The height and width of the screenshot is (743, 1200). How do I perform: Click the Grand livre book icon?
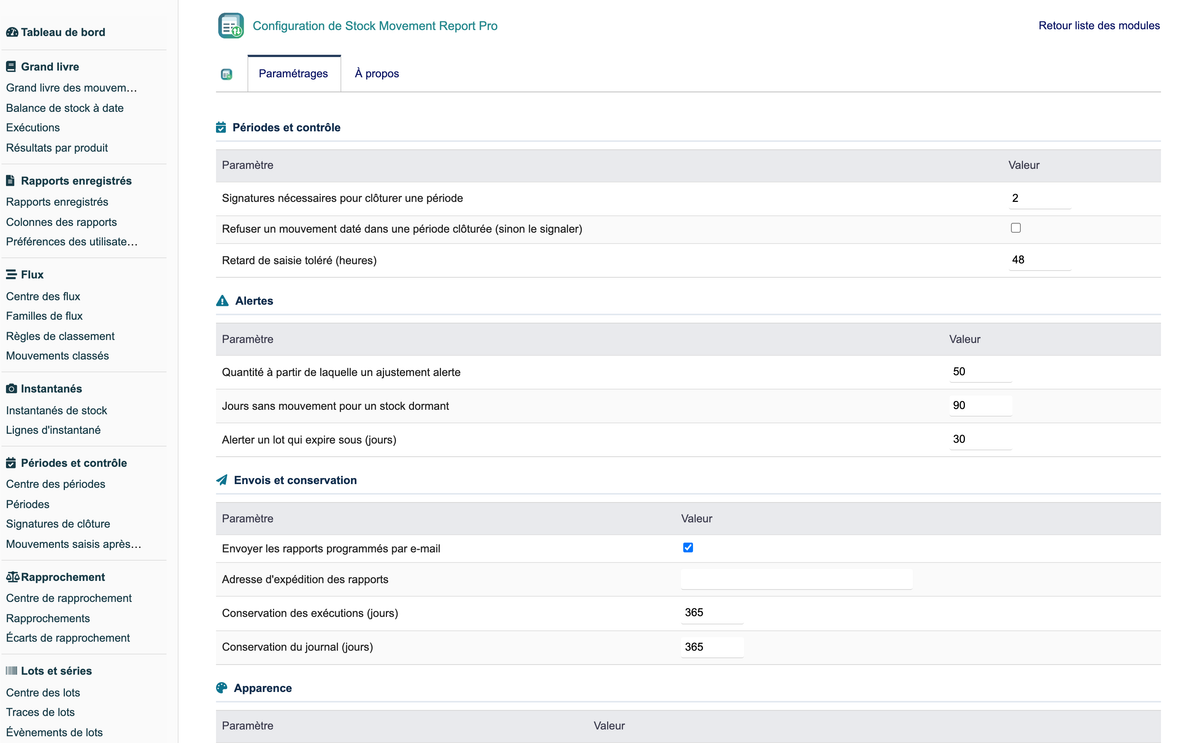click(11, 67)
